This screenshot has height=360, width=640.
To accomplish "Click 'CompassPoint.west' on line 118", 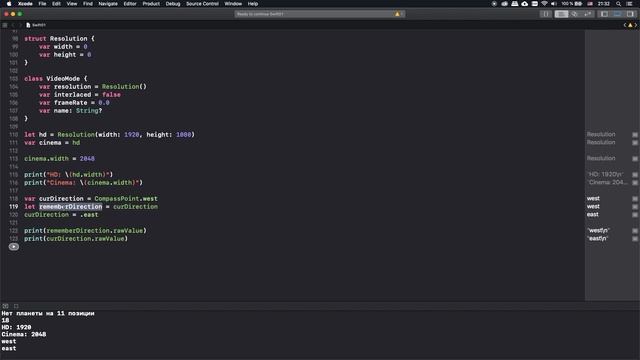I will 126,198.
